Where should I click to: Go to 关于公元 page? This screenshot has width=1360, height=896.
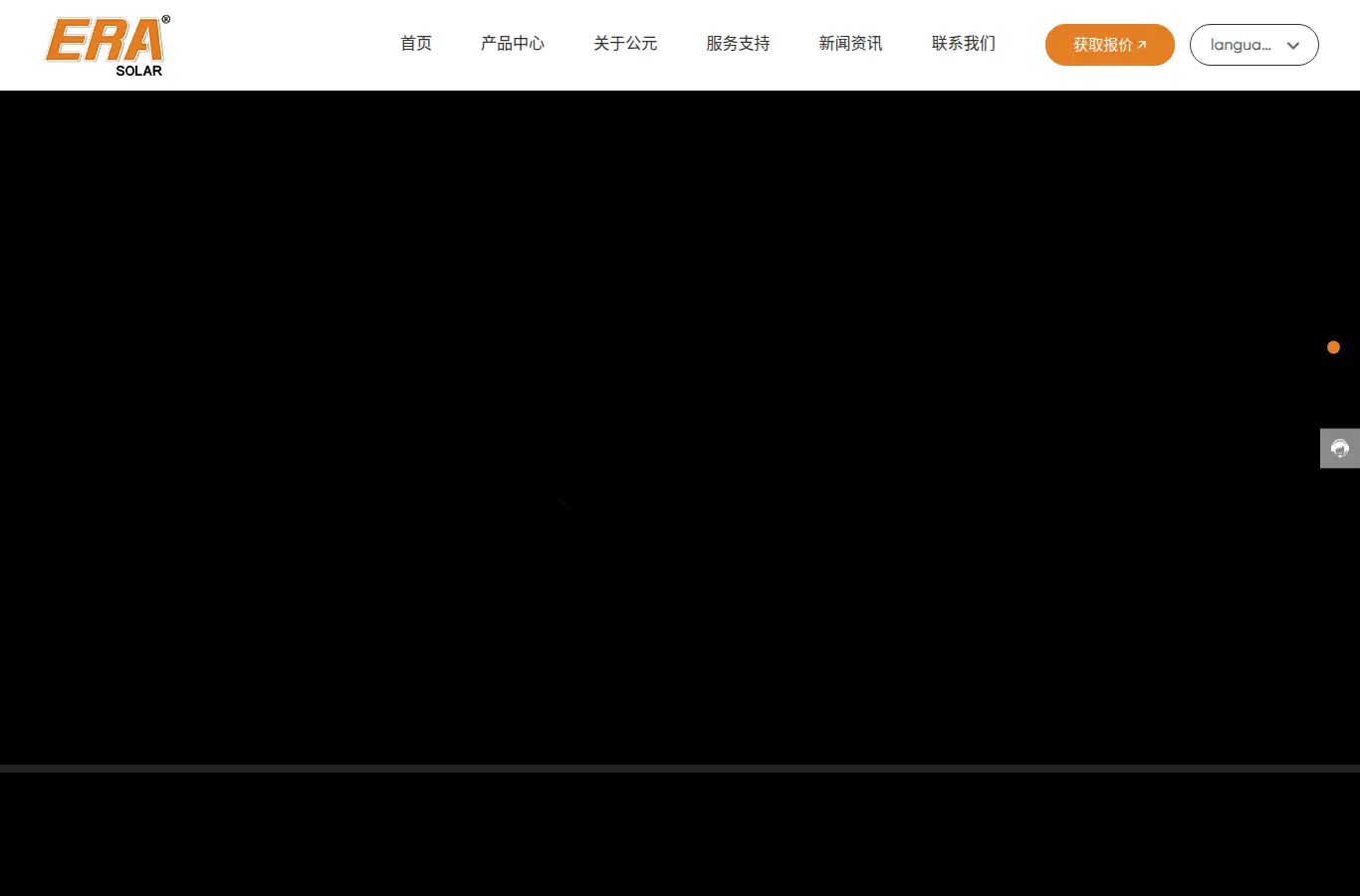point(625,44)
